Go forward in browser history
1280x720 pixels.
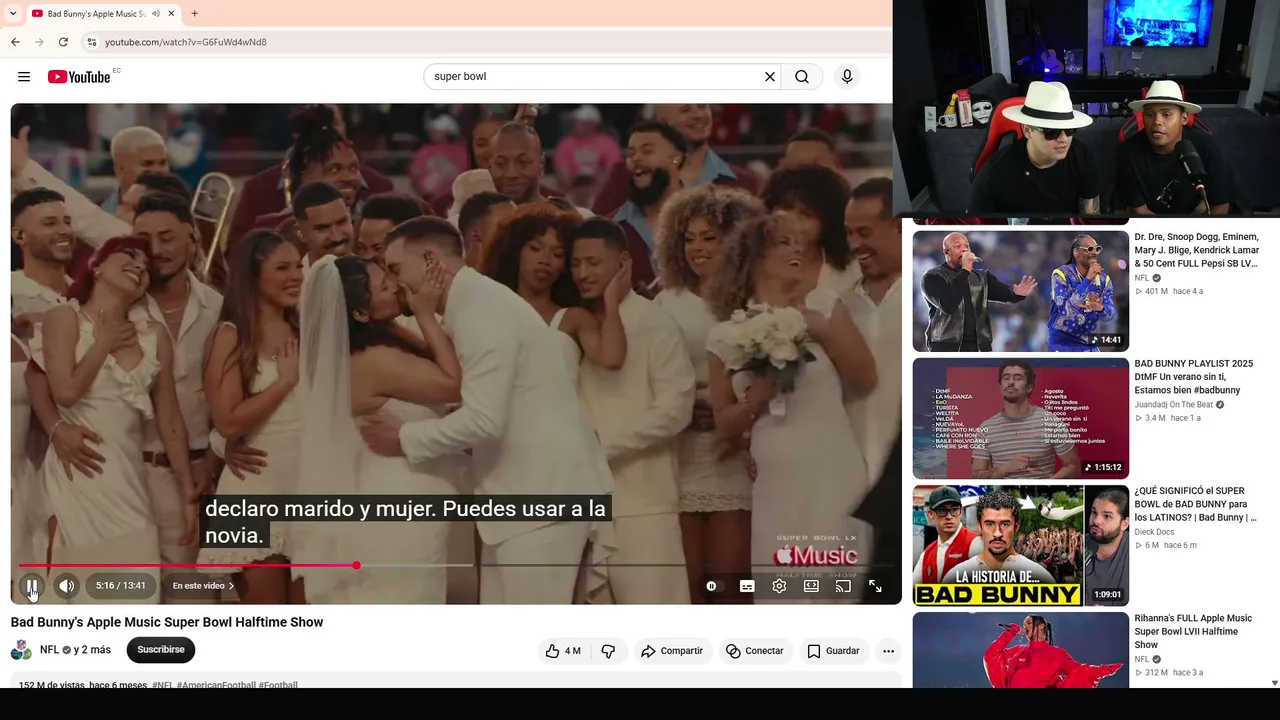(39, 42)
